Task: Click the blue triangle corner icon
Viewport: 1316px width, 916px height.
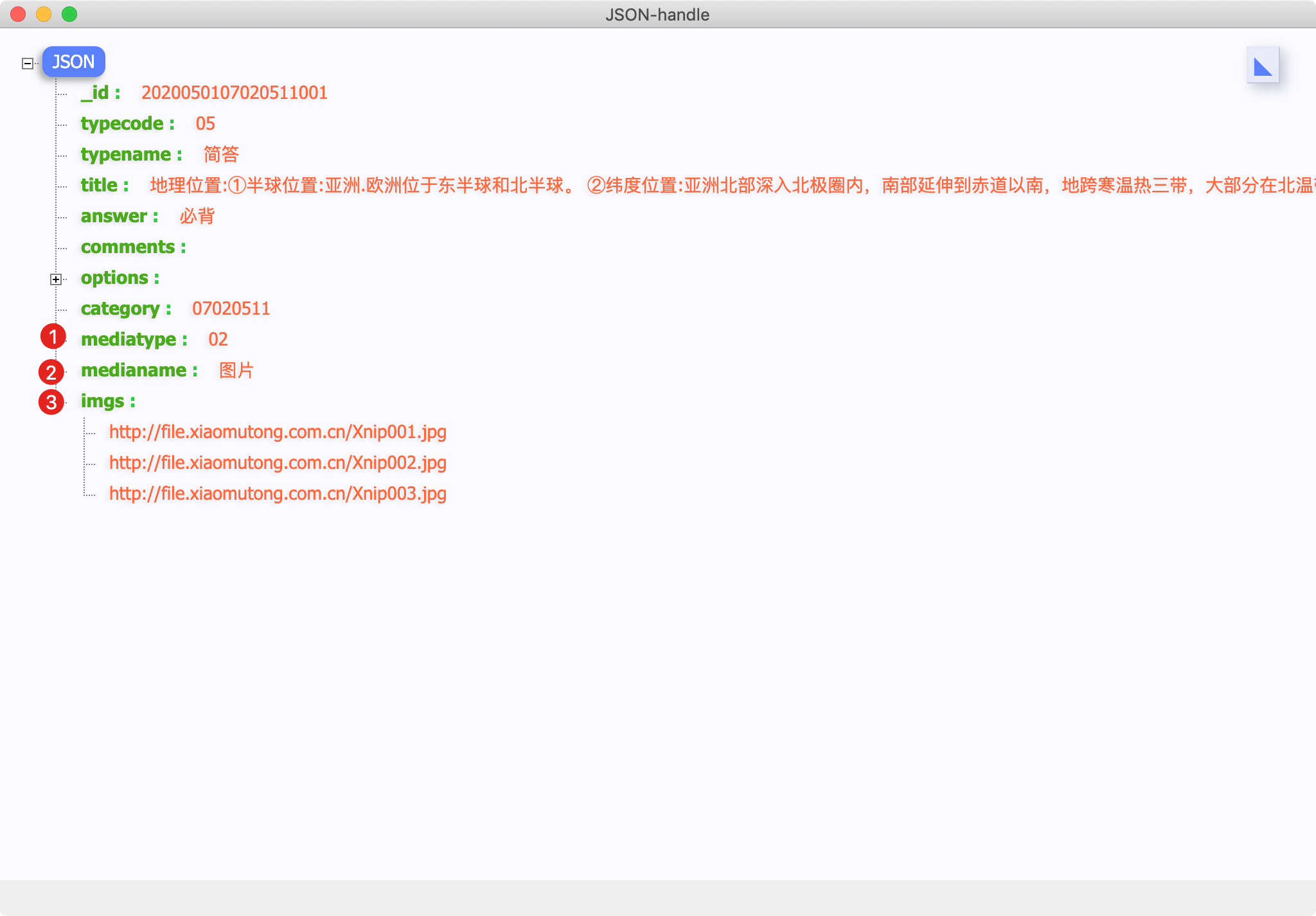Action: pyautogui.click(x=1263, y=66)
